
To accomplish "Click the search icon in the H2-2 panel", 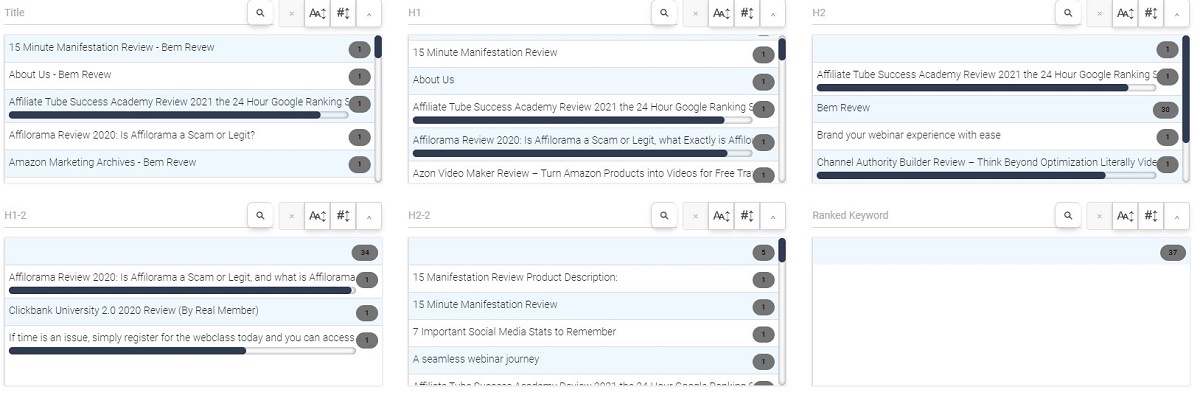I will [x=664, y=215].
